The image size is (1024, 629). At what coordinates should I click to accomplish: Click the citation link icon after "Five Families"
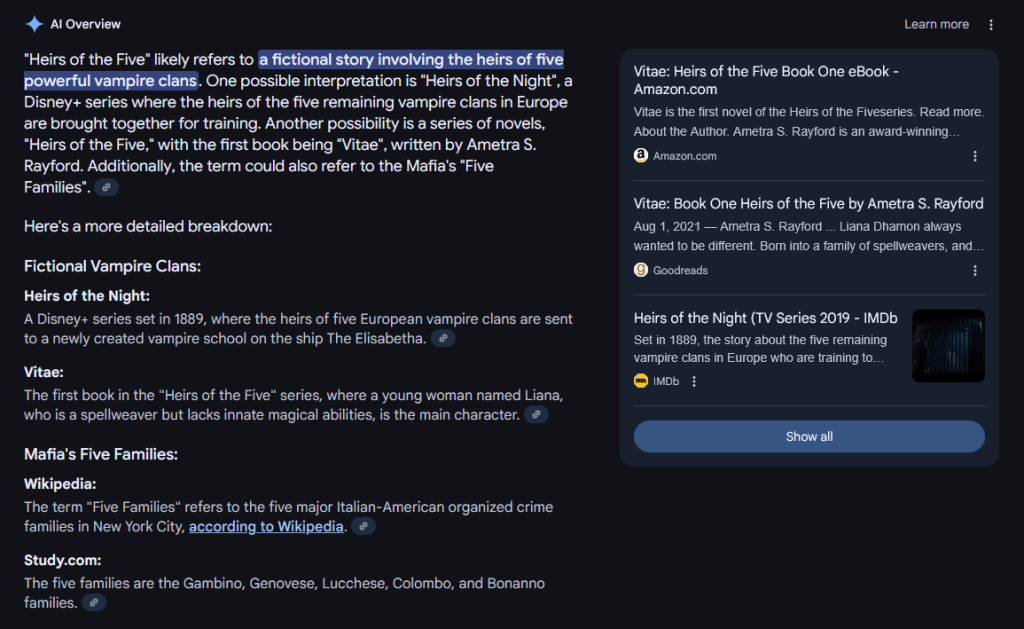pyautogui.click(x=106, y=187)
